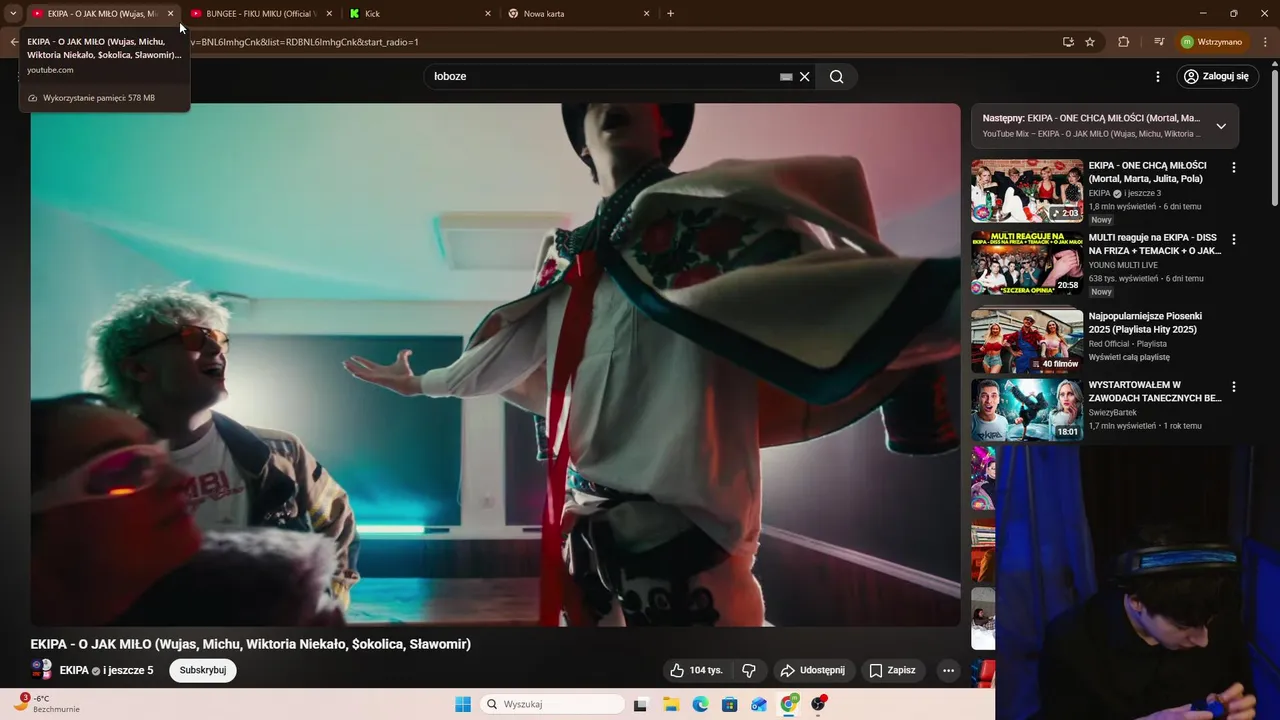Open a new browser tab
This screenshot has height=720, width=1280.
click(x=670, y=13)
